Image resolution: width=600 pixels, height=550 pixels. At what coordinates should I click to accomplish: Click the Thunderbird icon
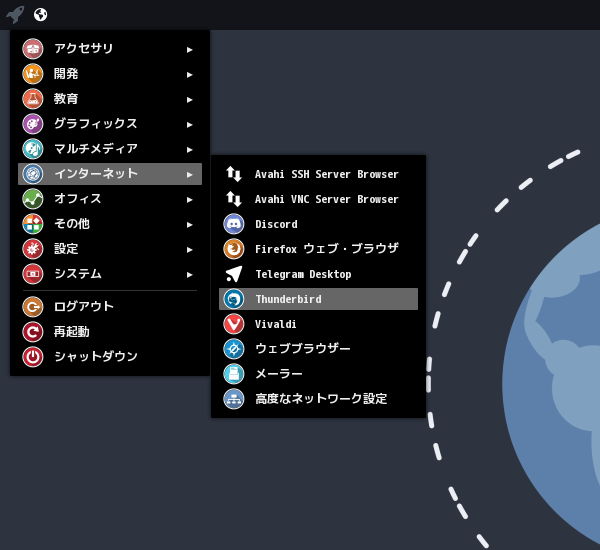pyautogui.click(x=234, y=299)
